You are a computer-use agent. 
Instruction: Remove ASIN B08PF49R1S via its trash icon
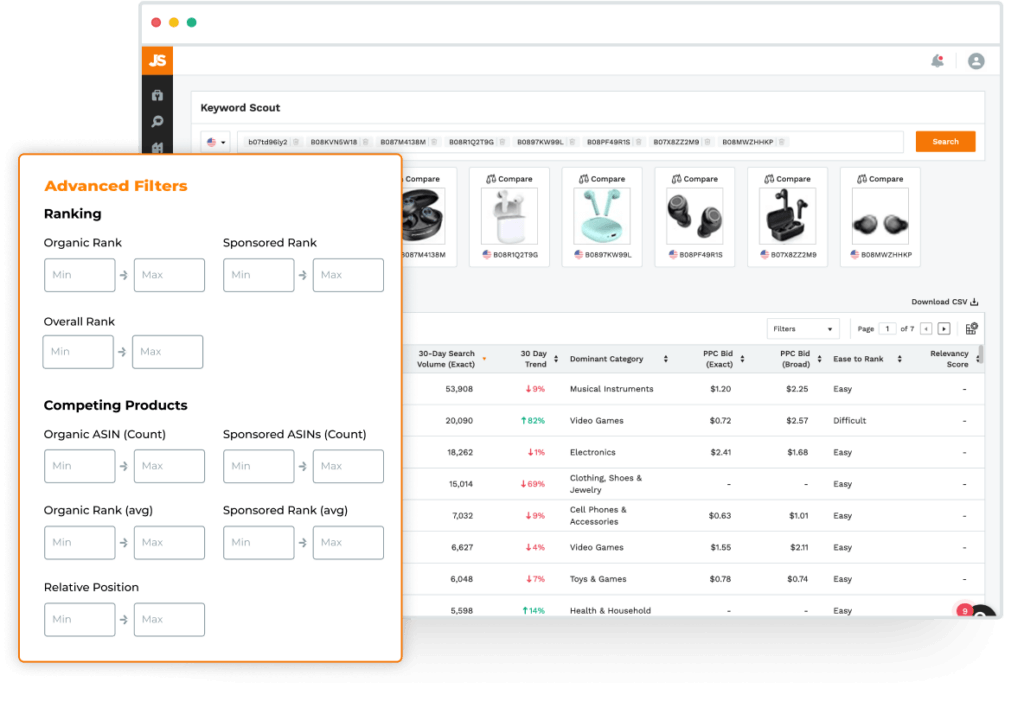[x=639, y=142]
